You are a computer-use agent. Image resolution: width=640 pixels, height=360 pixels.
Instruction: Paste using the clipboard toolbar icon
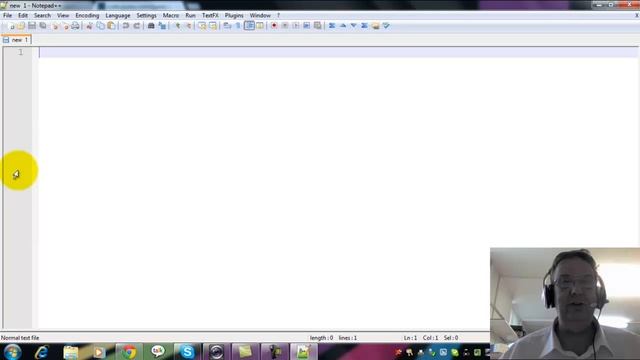tap(111, 26)
